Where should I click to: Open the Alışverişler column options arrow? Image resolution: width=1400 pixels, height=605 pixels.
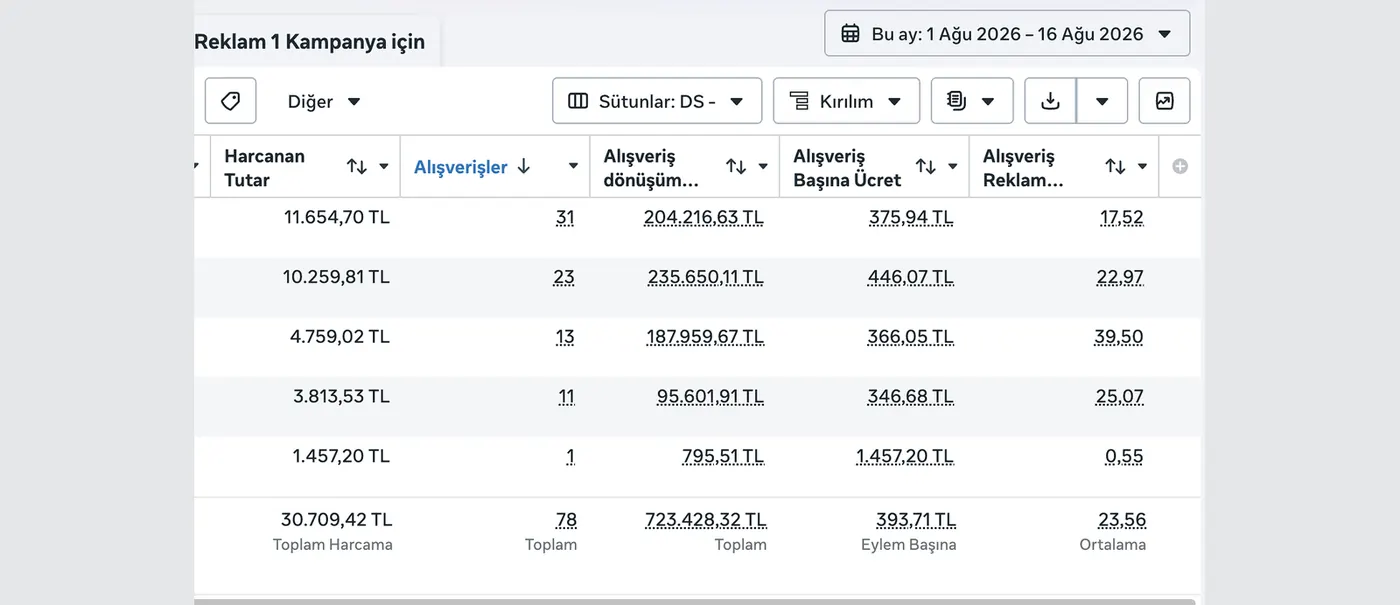[573, 167]
